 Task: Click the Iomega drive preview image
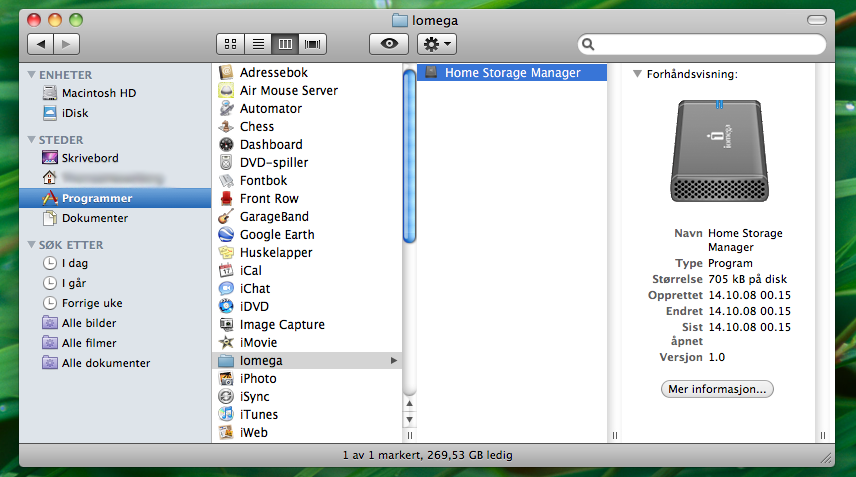(x=720, y=151)
